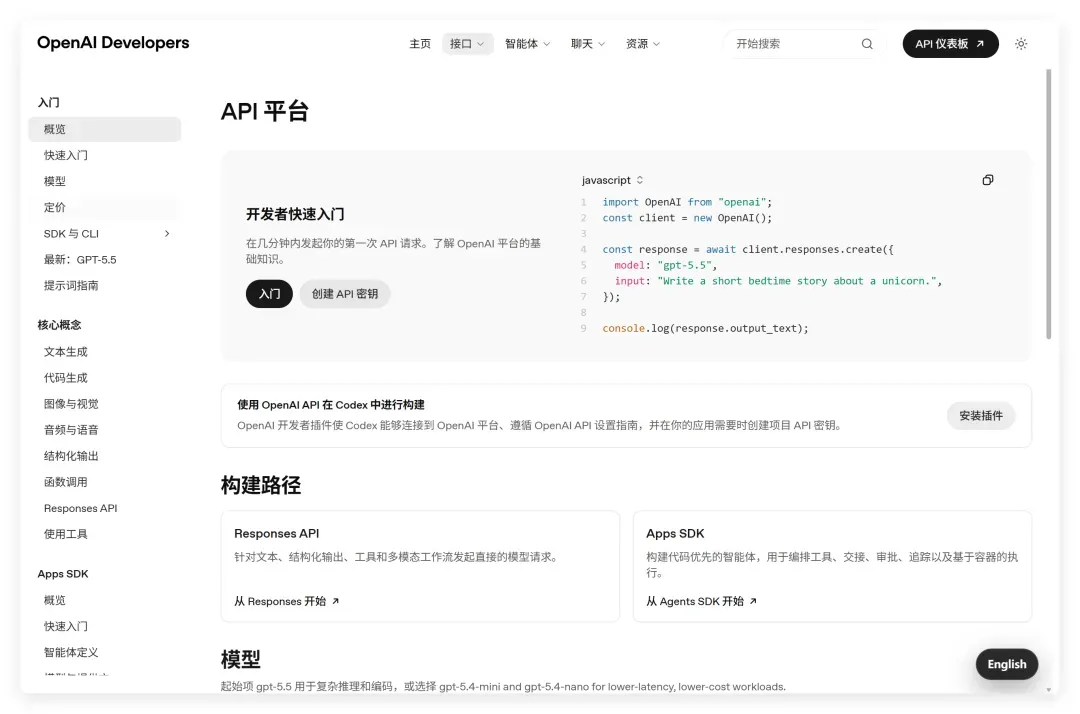Follow the 从 Agents SDK 开始 link
Screen dimensions: 1080x714
click(701, 602)
